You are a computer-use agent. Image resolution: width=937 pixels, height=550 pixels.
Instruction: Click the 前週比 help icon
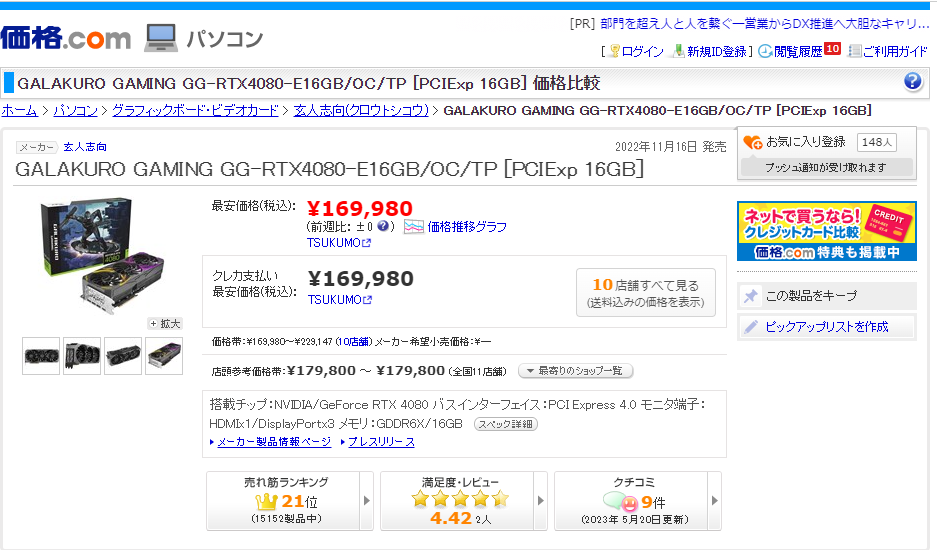[x=382, y=226]
